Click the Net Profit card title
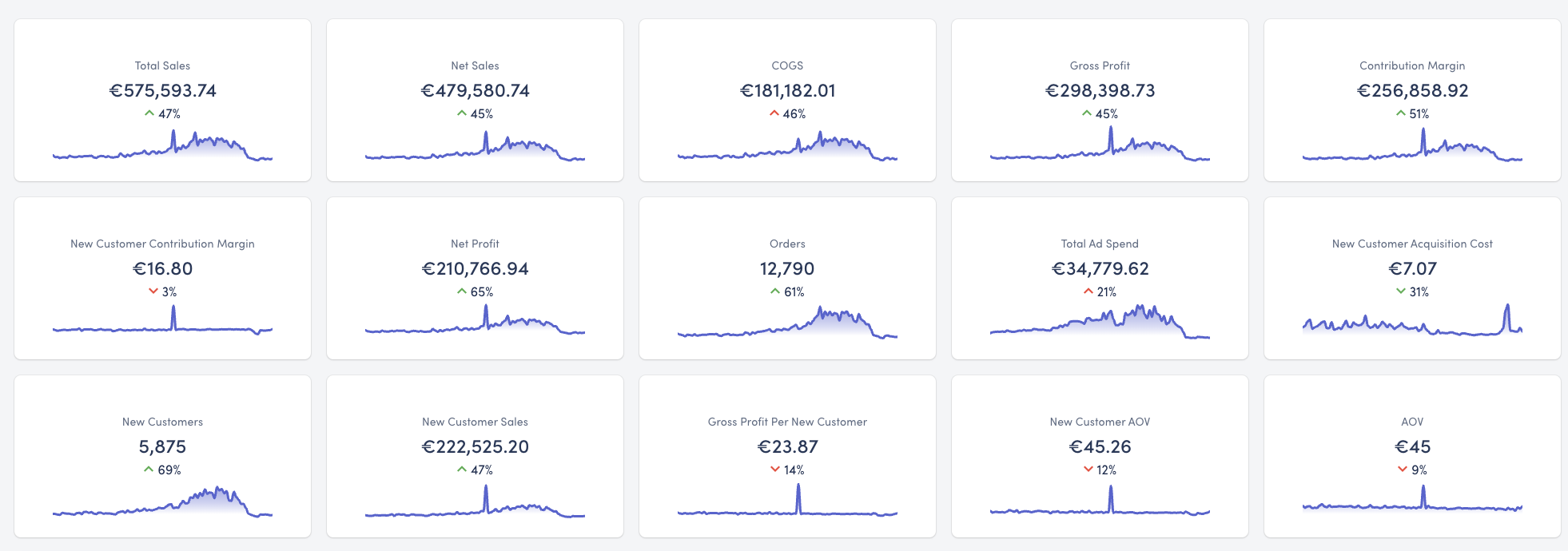Viewport: 1568px width, 551px height. pos(475,244)
